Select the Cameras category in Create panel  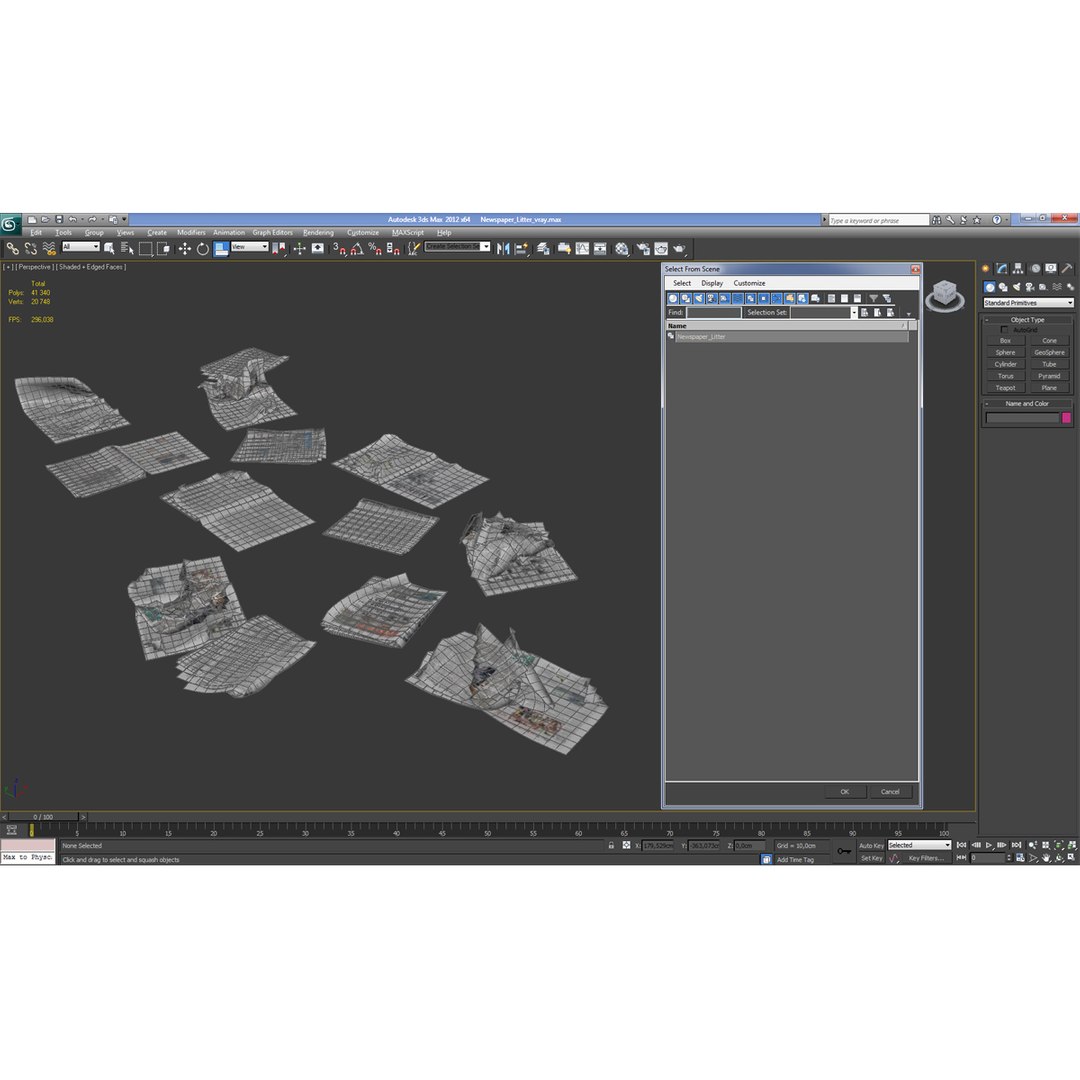coord(1030,287)
